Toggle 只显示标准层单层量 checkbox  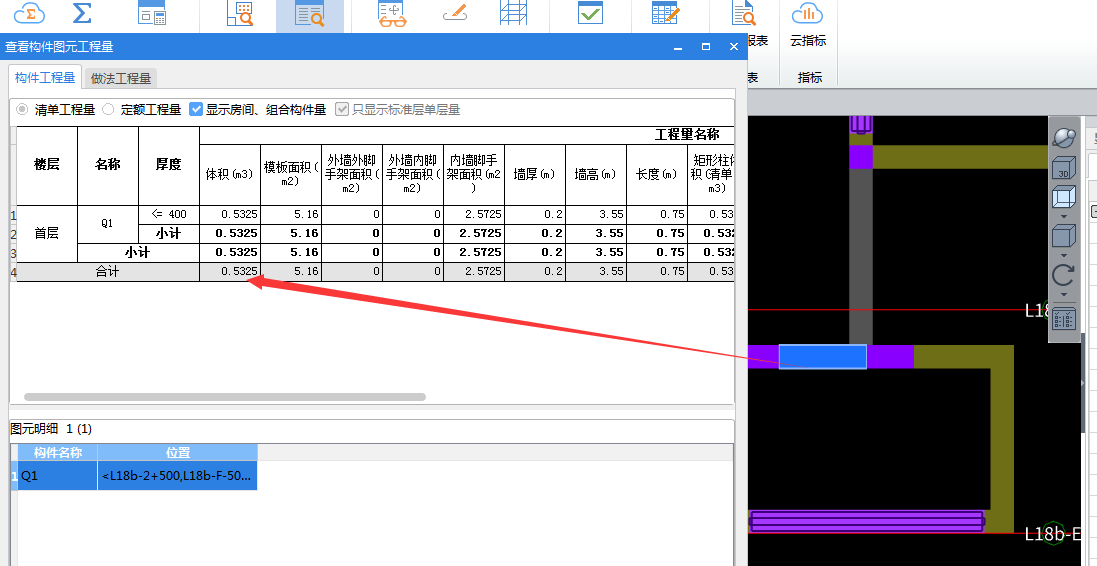click(x=342, y=109)
